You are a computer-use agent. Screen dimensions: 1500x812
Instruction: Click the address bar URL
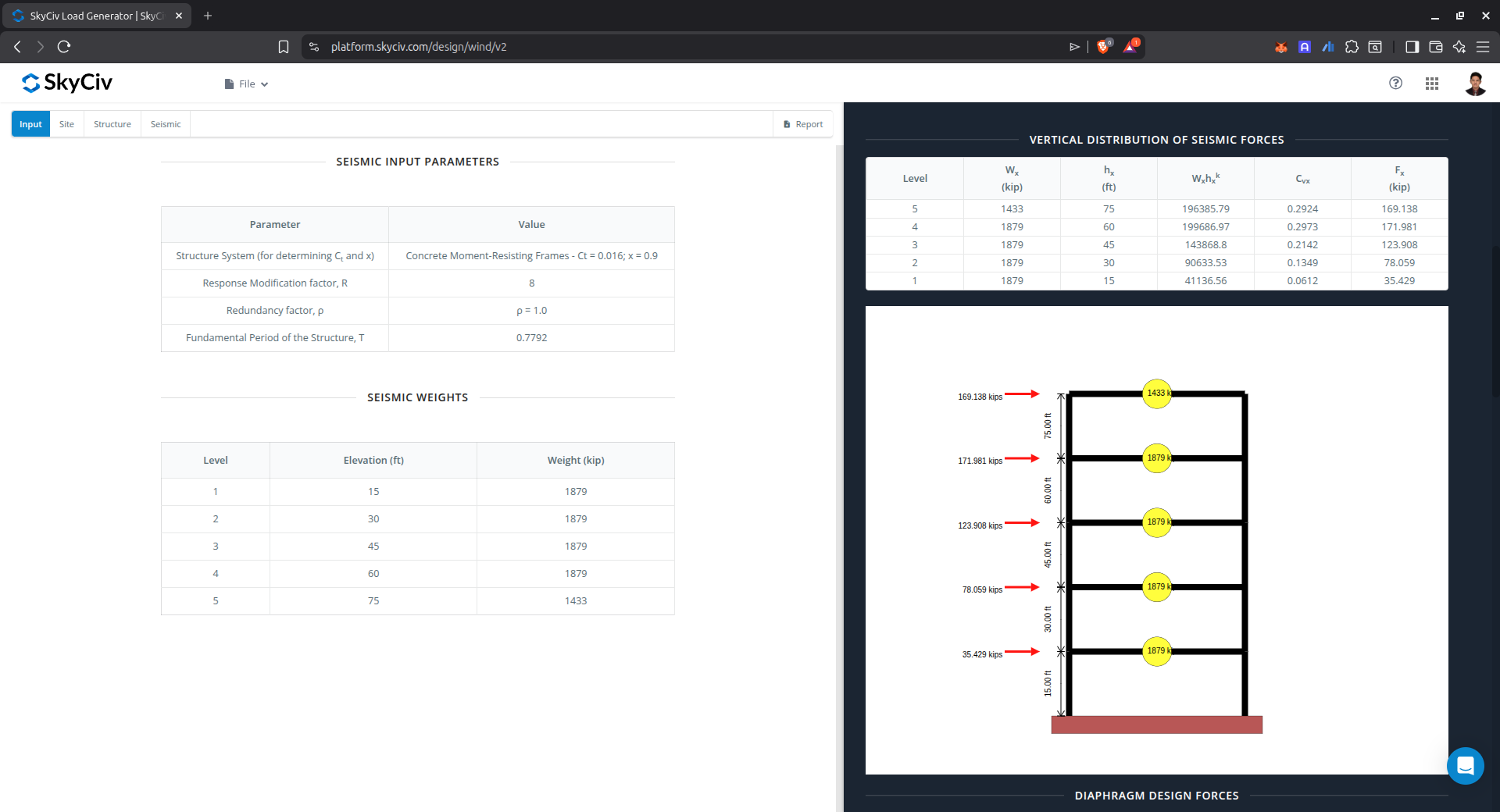pos(419,47)
